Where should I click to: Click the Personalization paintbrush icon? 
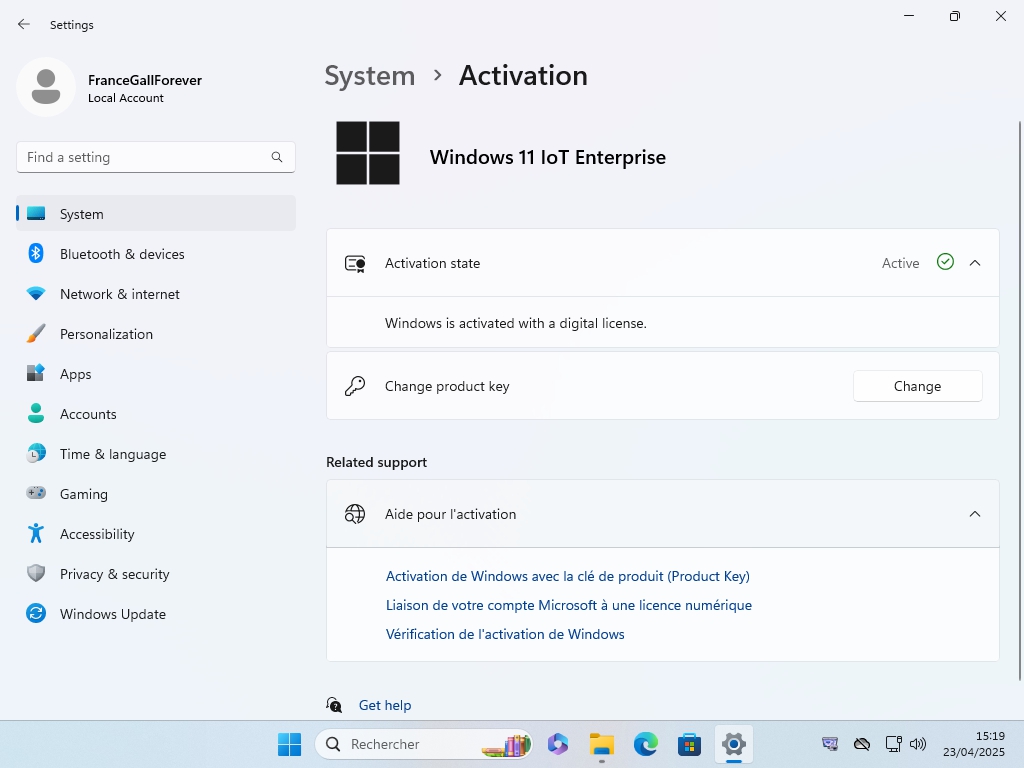[x=36, y=334]
